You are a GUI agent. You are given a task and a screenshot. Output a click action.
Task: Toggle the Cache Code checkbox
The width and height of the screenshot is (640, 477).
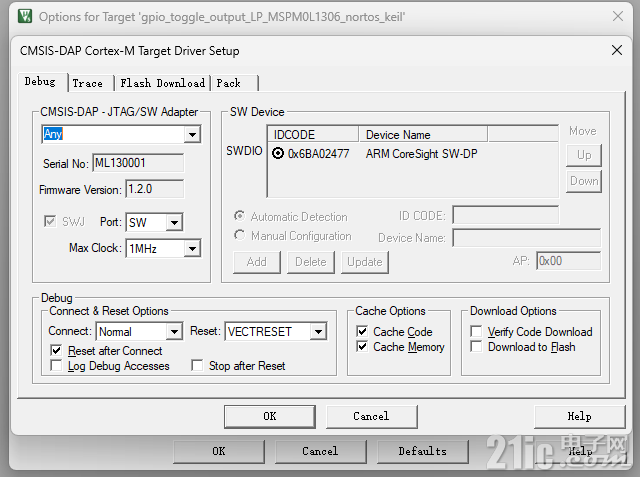pos(362,331)
